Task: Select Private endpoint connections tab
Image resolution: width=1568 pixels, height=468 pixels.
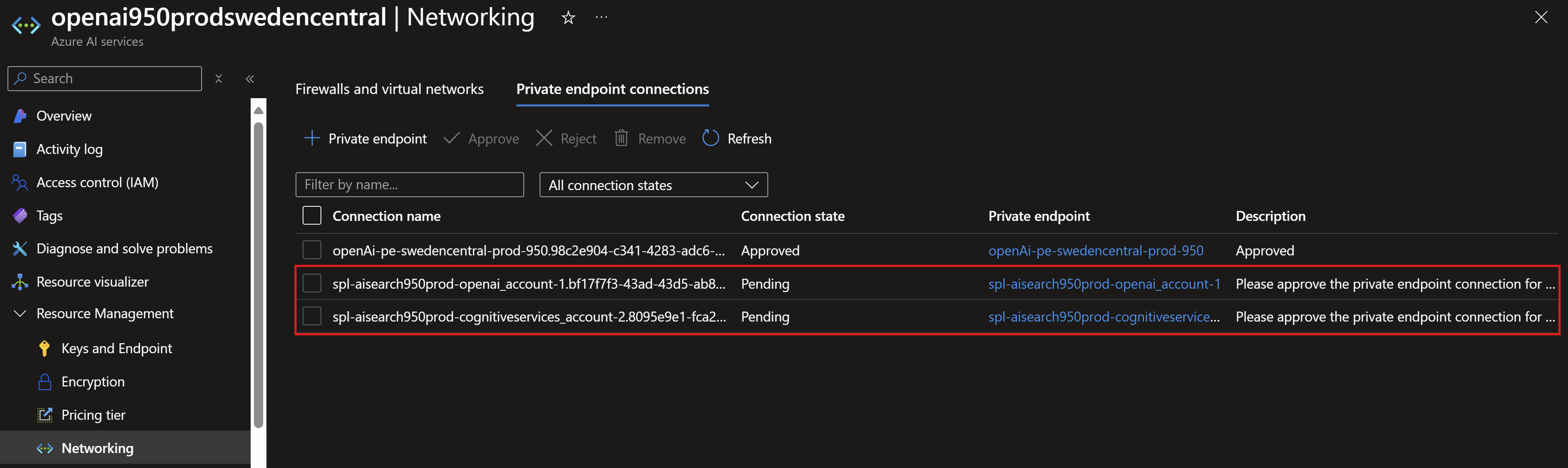Action: point(612,89)
